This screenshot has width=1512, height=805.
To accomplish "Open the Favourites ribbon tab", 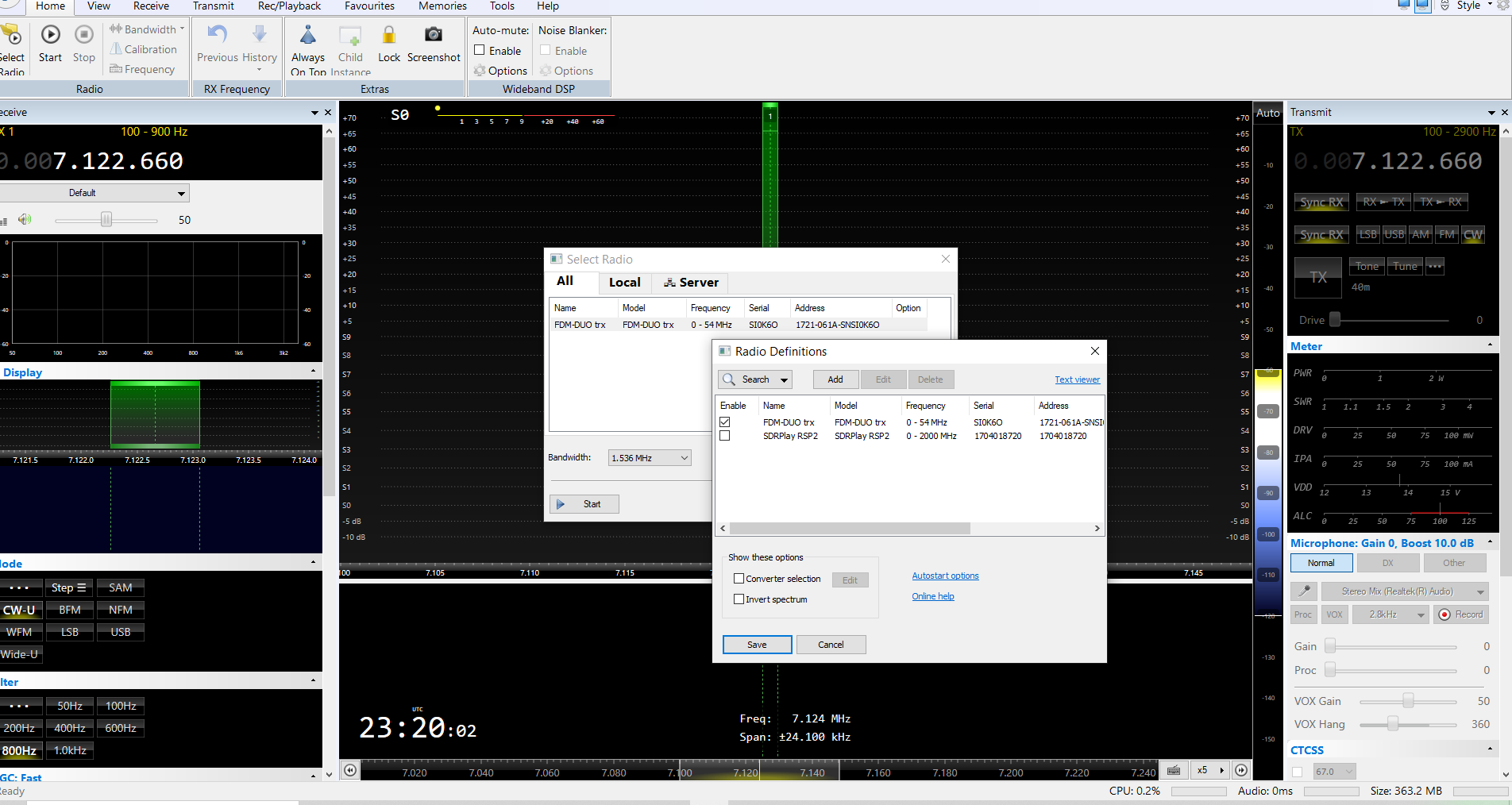I will tap(369, 6).
